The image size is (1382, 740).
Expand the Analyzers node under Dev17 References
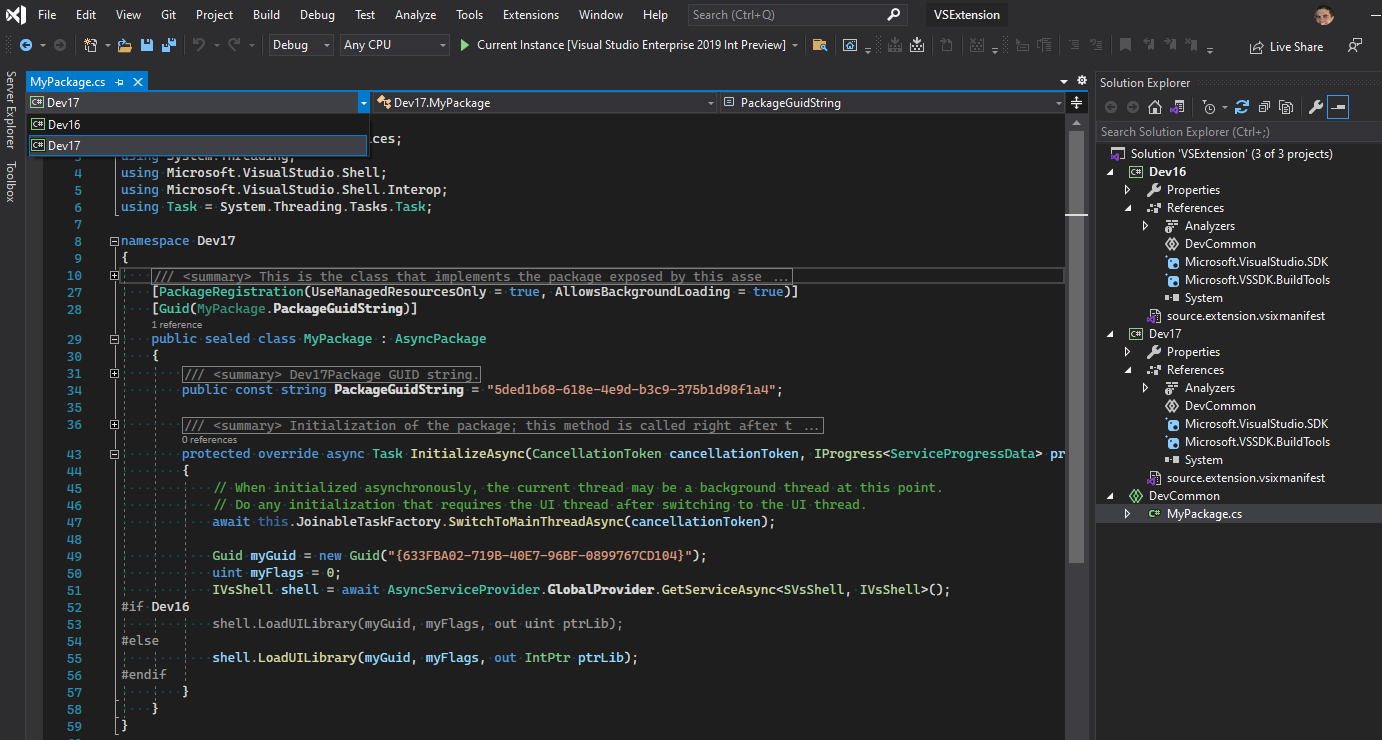(1145, 387)
